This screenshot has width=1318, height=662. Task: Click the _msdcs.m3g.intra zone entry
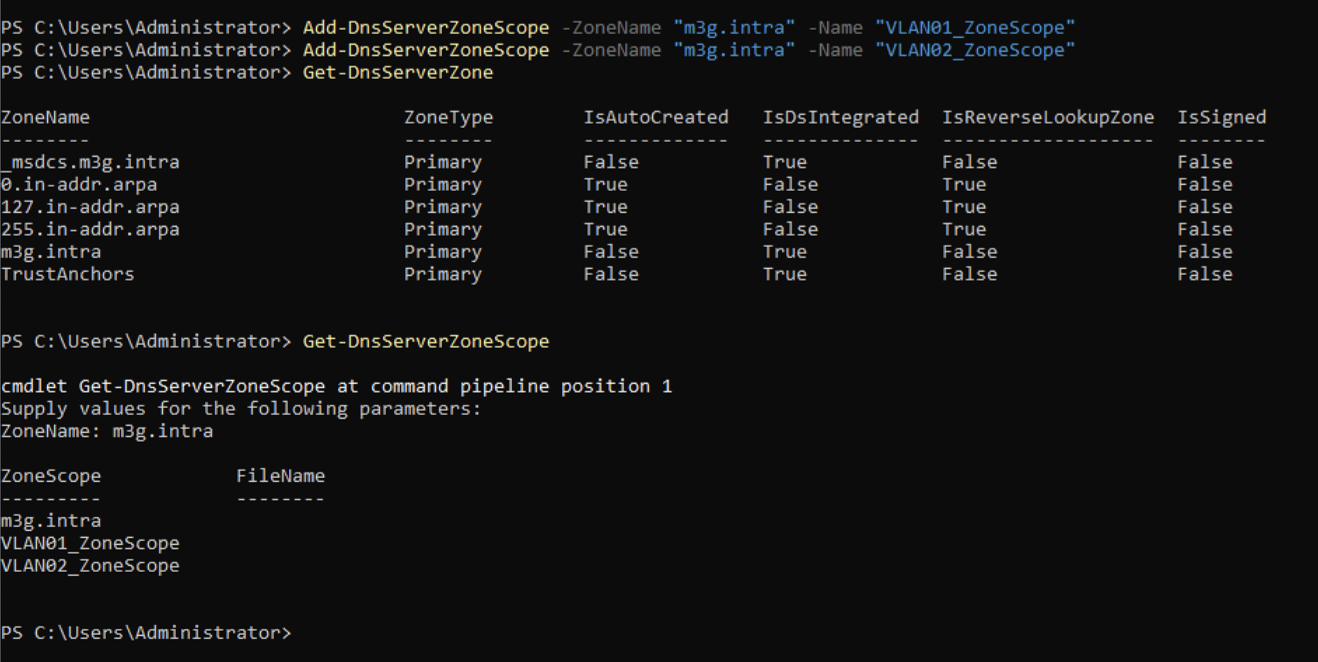90,162
